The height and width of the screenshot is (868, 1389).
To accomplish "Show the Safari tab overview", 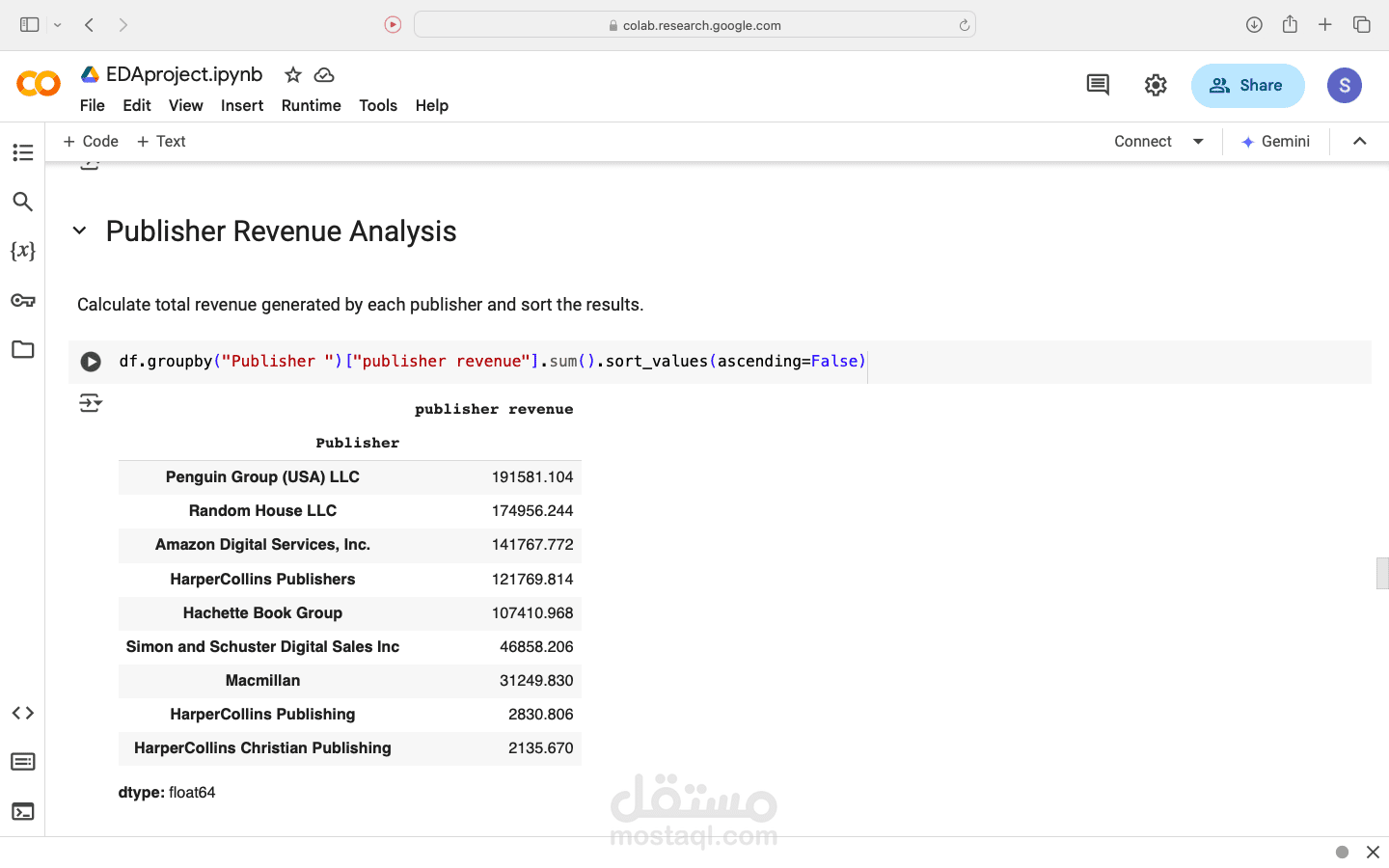I will click(1362, 25).
